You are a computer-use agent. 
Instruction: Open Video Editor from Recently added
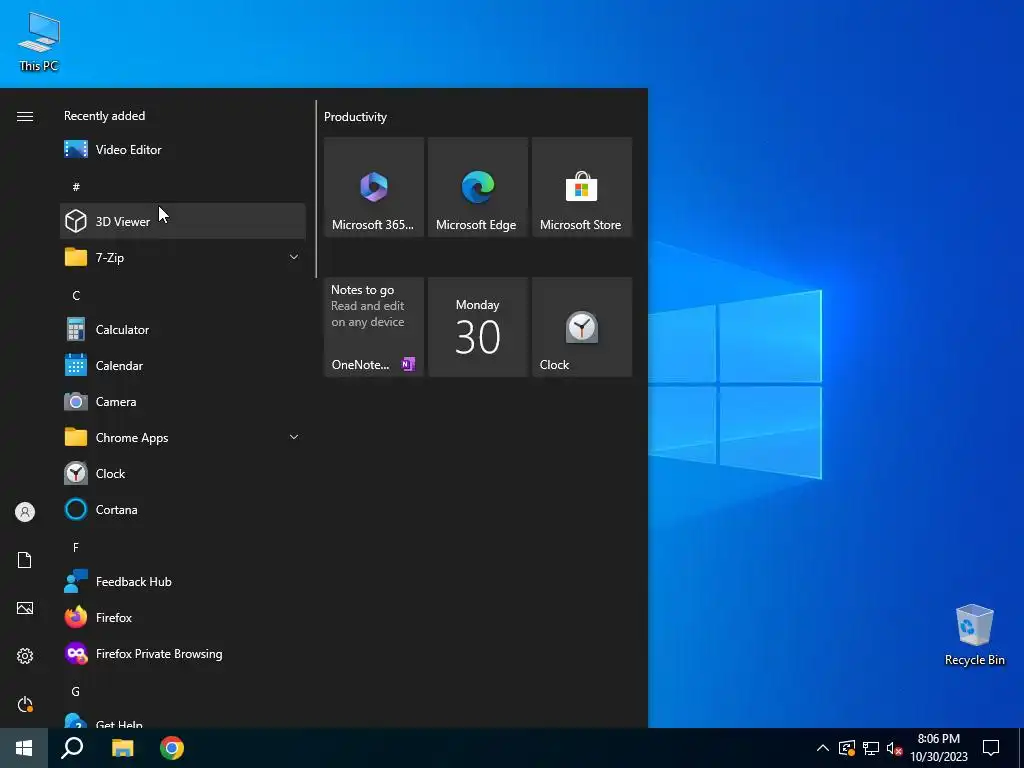[182, 150]
